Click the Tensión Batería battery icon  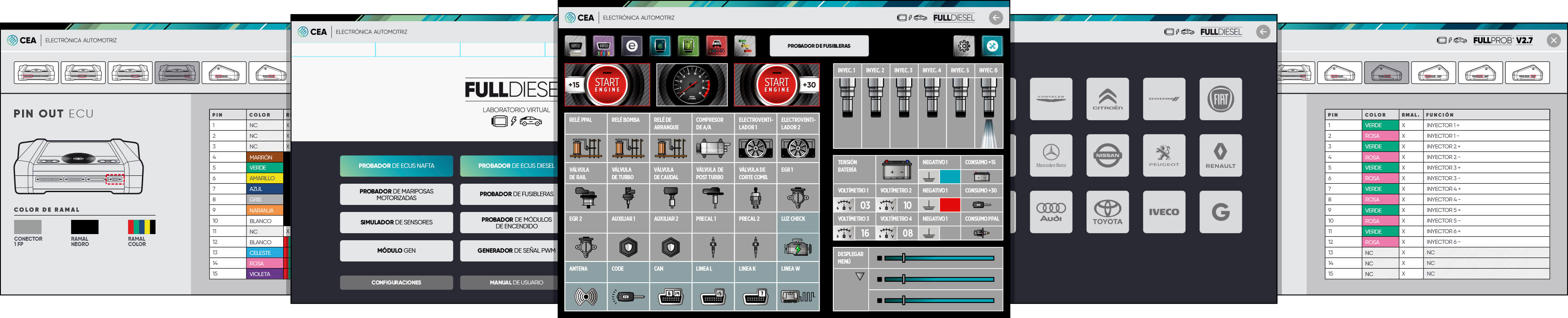tap(896, 170)
